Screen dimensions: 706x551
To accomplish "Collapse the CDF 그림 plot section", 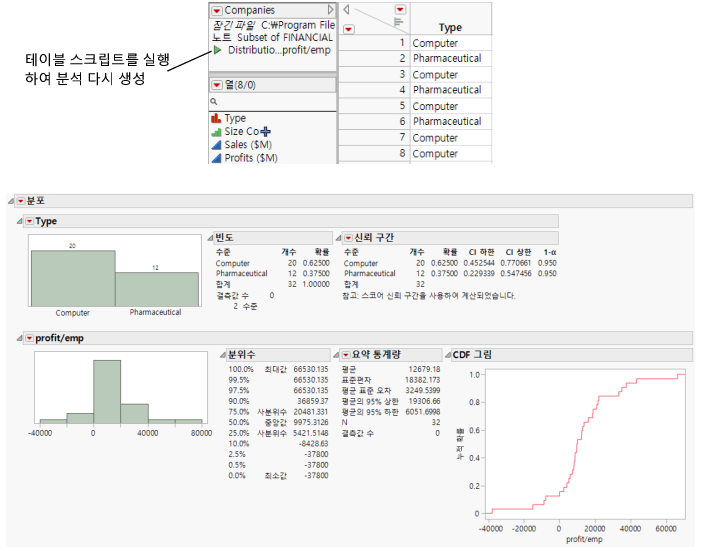I will tap(448, 355).
